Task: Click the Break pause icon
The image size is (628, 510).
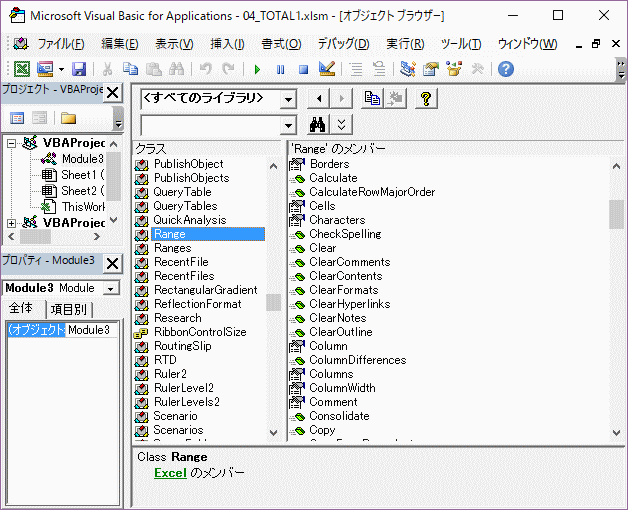Action: tap(280, 70)
